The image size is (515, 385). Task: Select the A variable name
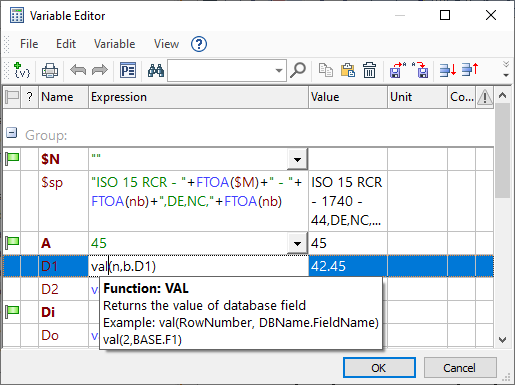(46, 243)
